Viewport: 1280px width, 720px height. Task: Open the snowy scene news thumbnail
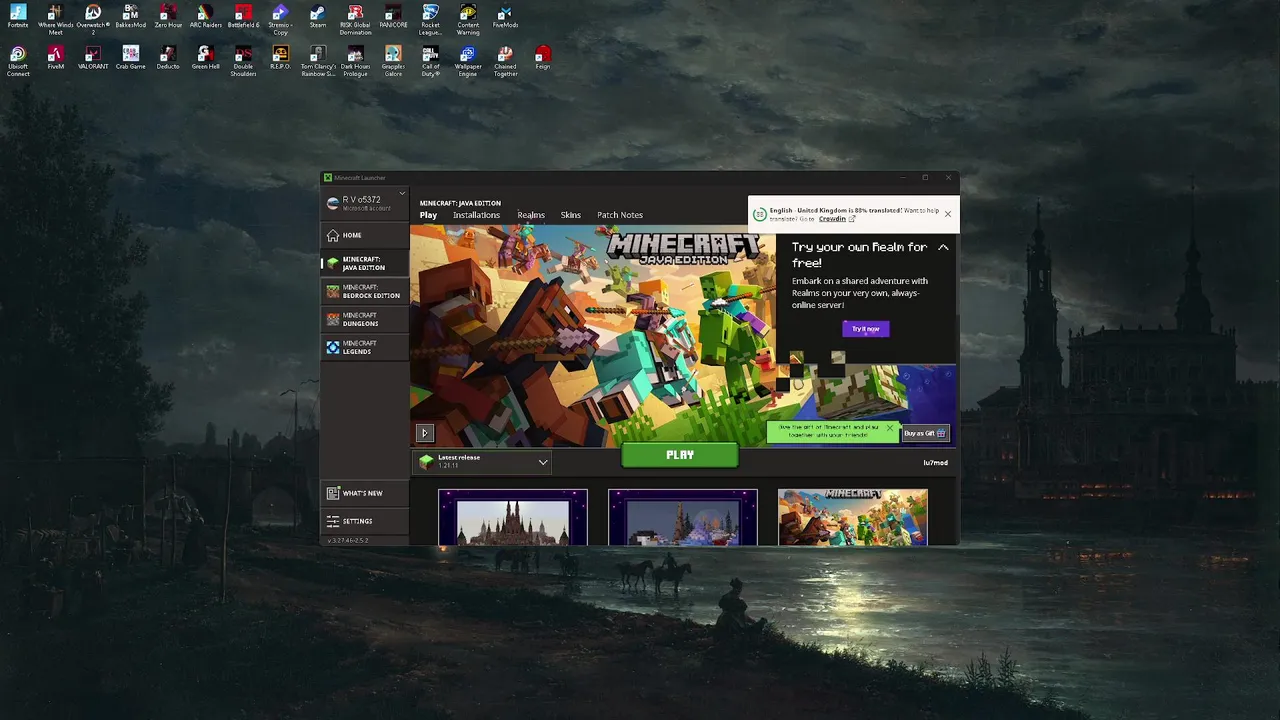point(683,517)
